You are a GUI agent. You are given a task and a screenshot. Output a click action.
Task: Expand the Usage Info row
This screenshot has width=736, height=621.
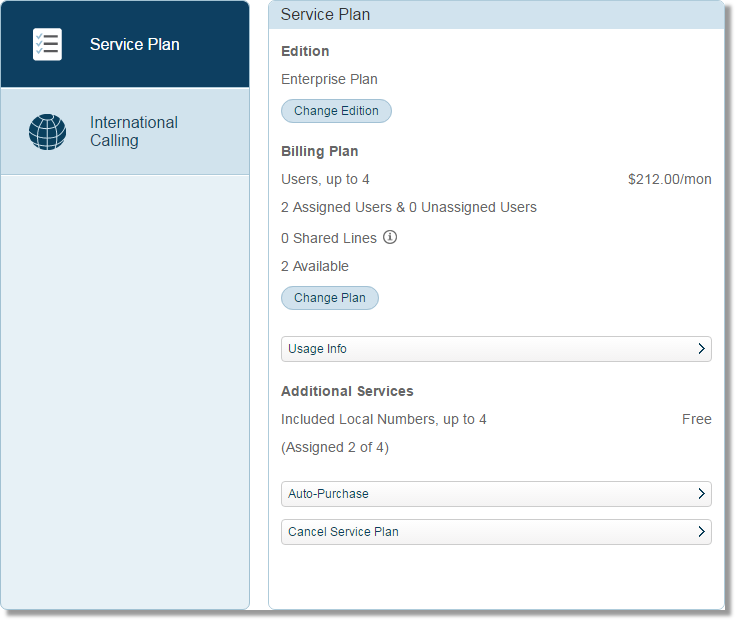click(x=496, y=349)
